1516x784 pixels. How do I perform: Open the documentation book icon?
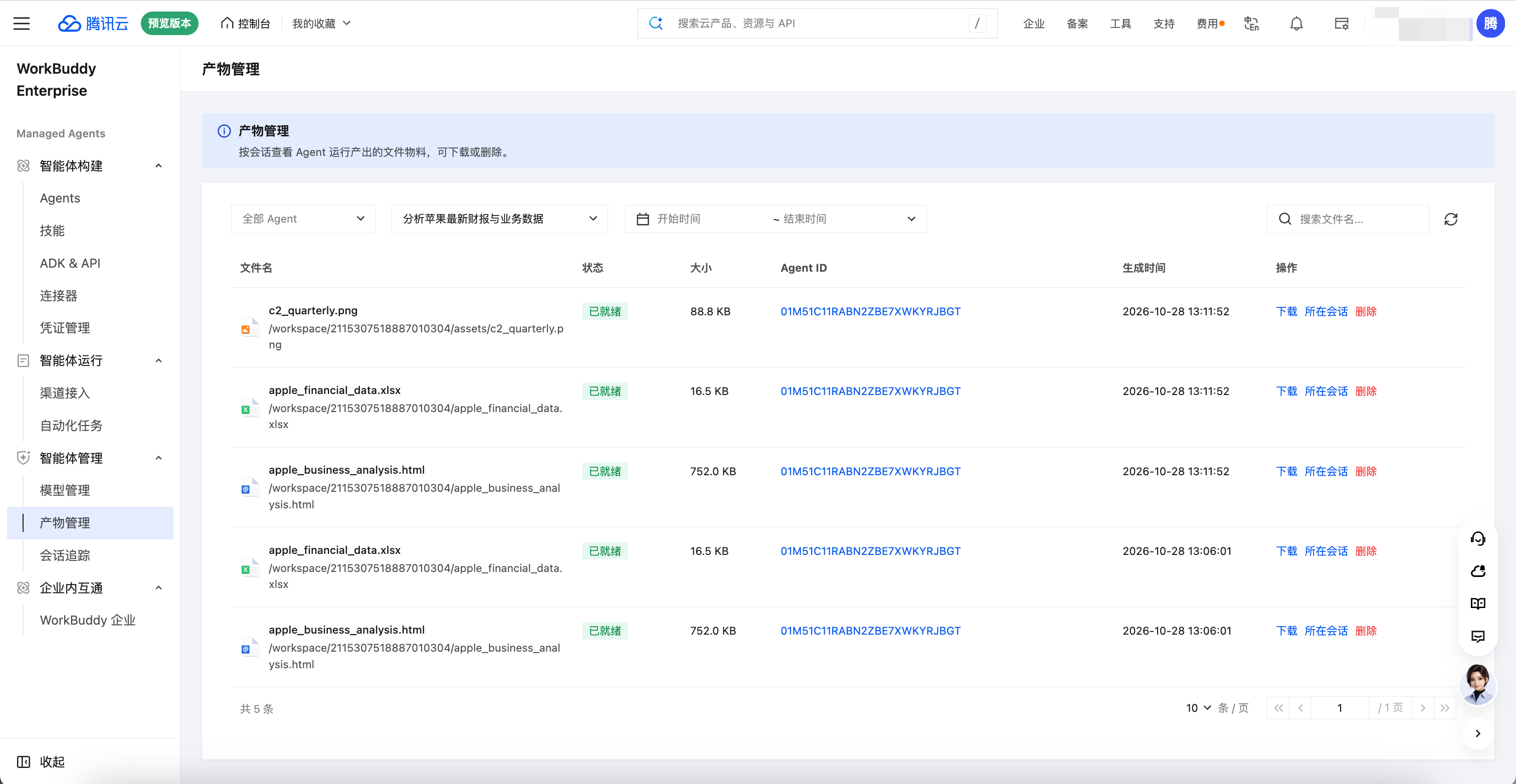coord(1478,604)
